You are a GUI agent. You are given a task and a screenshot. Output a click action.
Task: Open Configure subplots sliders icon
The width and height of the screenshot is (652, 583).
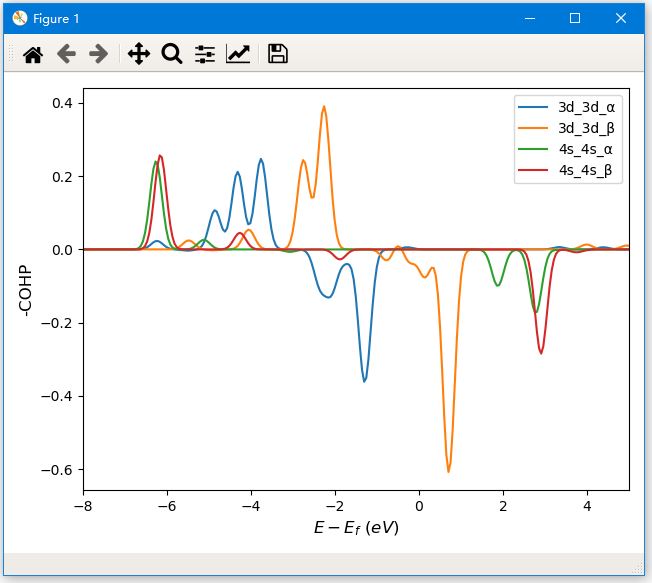pyautogui.click(x=205, y=54)
